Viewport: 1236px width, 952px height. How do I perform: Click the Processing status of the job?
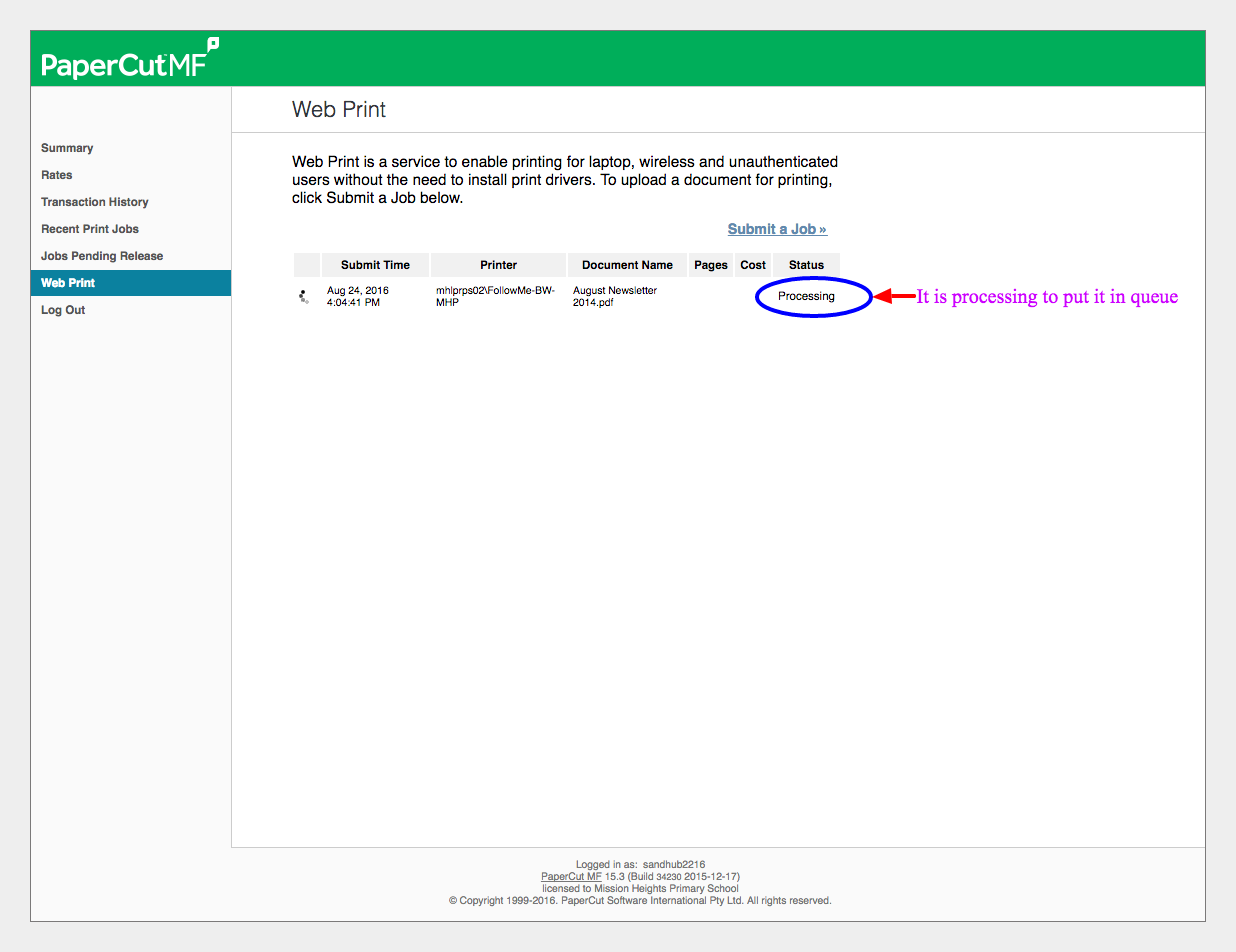point(806,296)
